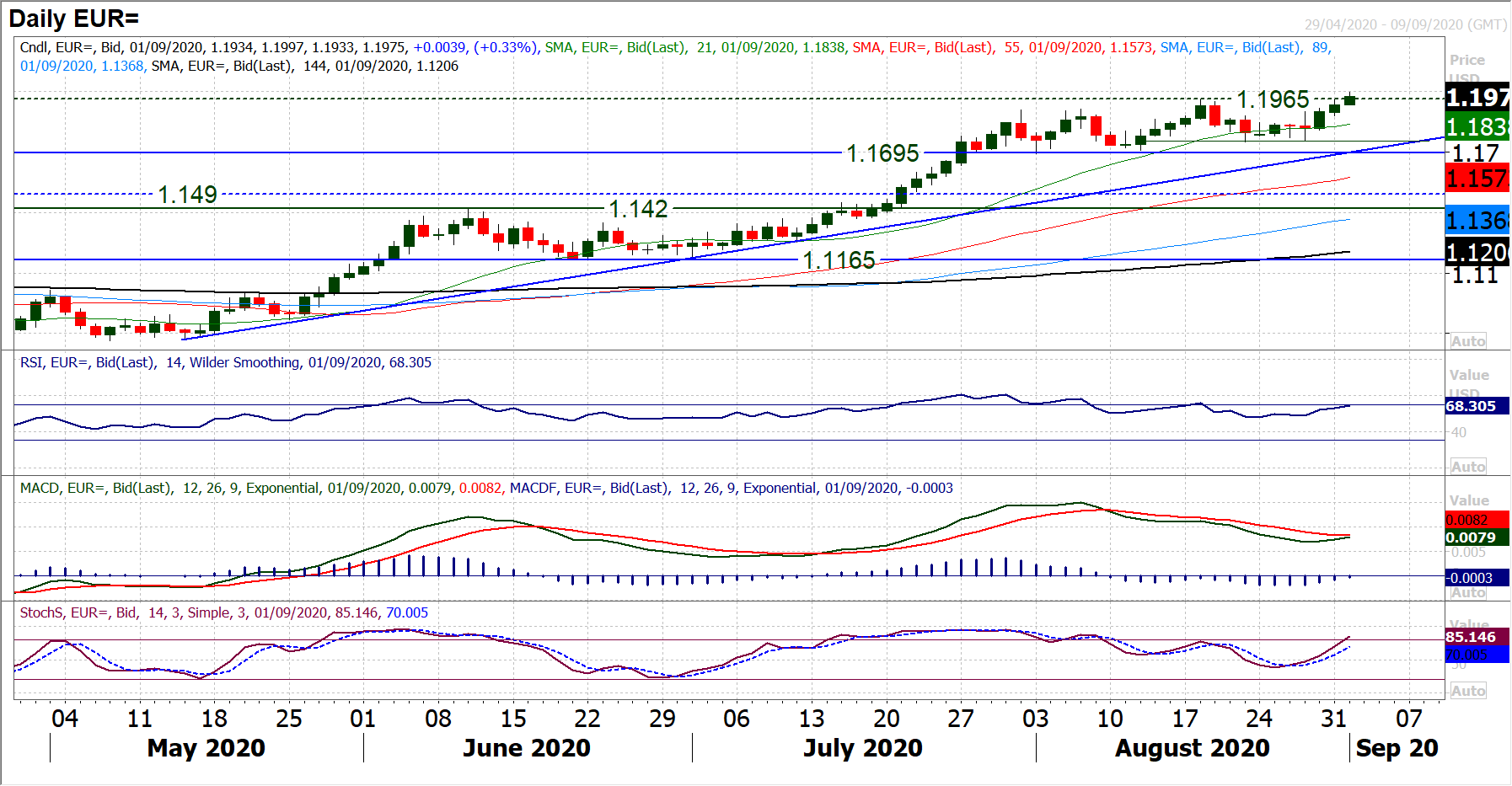Click the 07 date tick in September
Screen dimensions: 1512x786
[x=1409, y=719]
